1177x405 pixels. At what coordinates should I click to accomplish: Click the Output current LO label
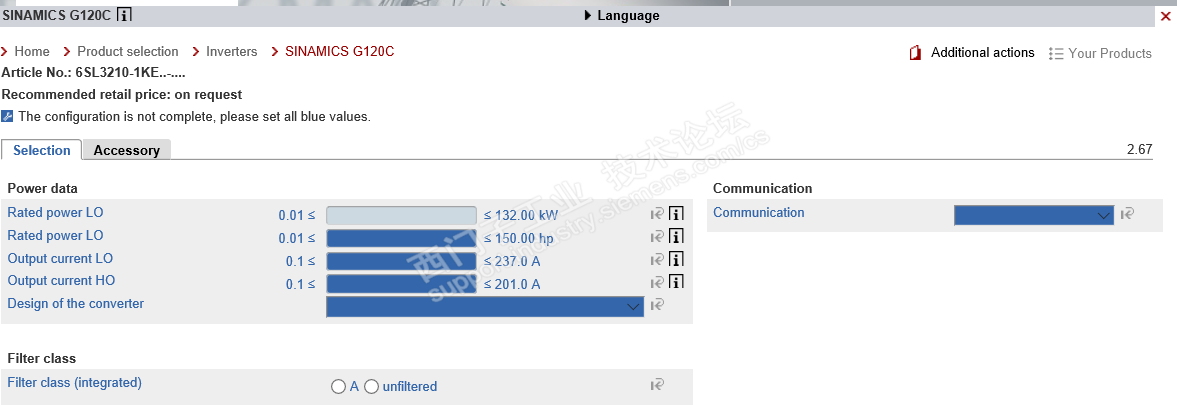point(60,259)
